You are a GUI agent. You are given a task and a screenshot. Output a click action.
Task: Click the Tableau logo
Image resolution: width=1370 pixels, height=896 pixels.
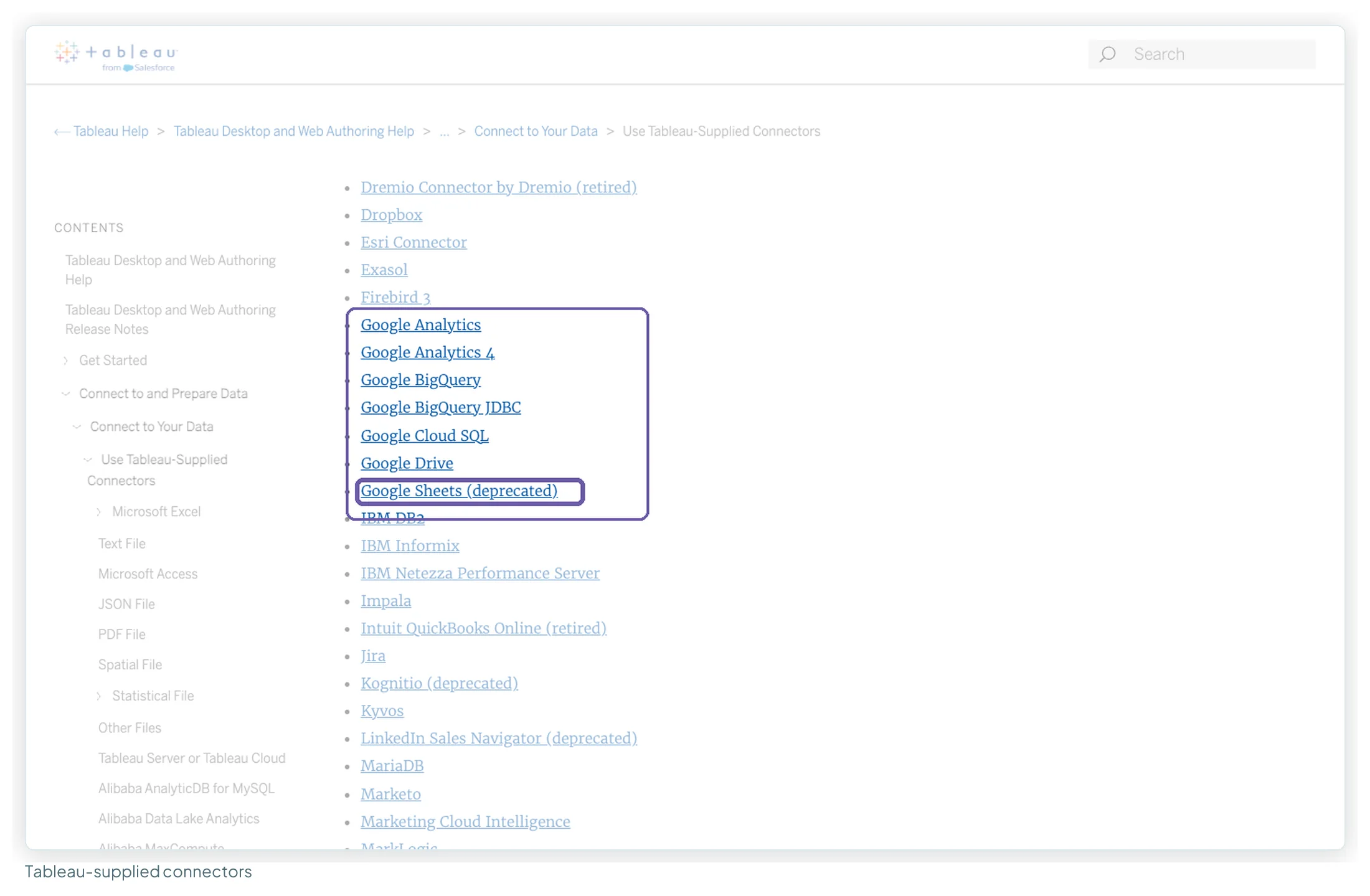pyautogui.click(x=116, y=55)
